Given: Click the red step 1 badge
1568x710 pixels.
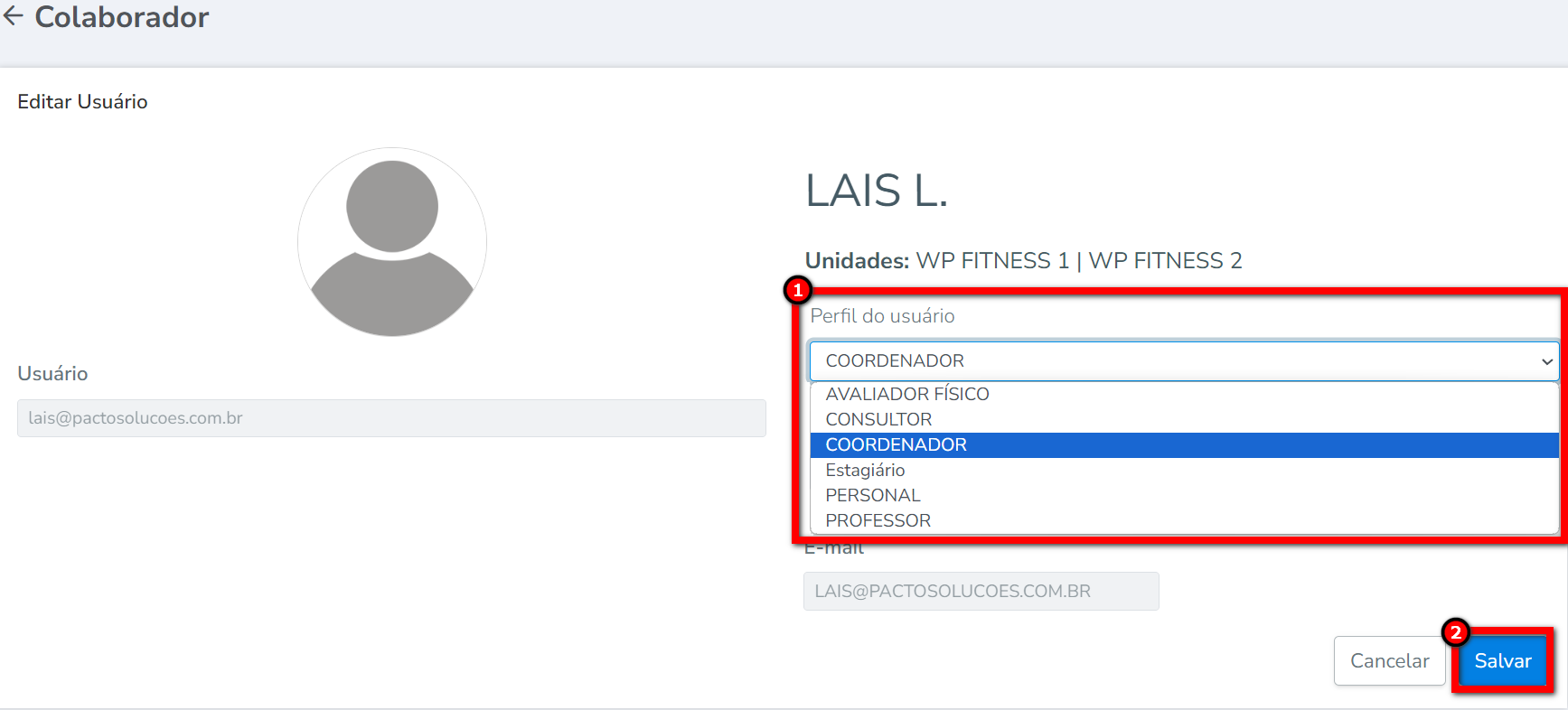Looking at the screenshot, I should 797,290.
